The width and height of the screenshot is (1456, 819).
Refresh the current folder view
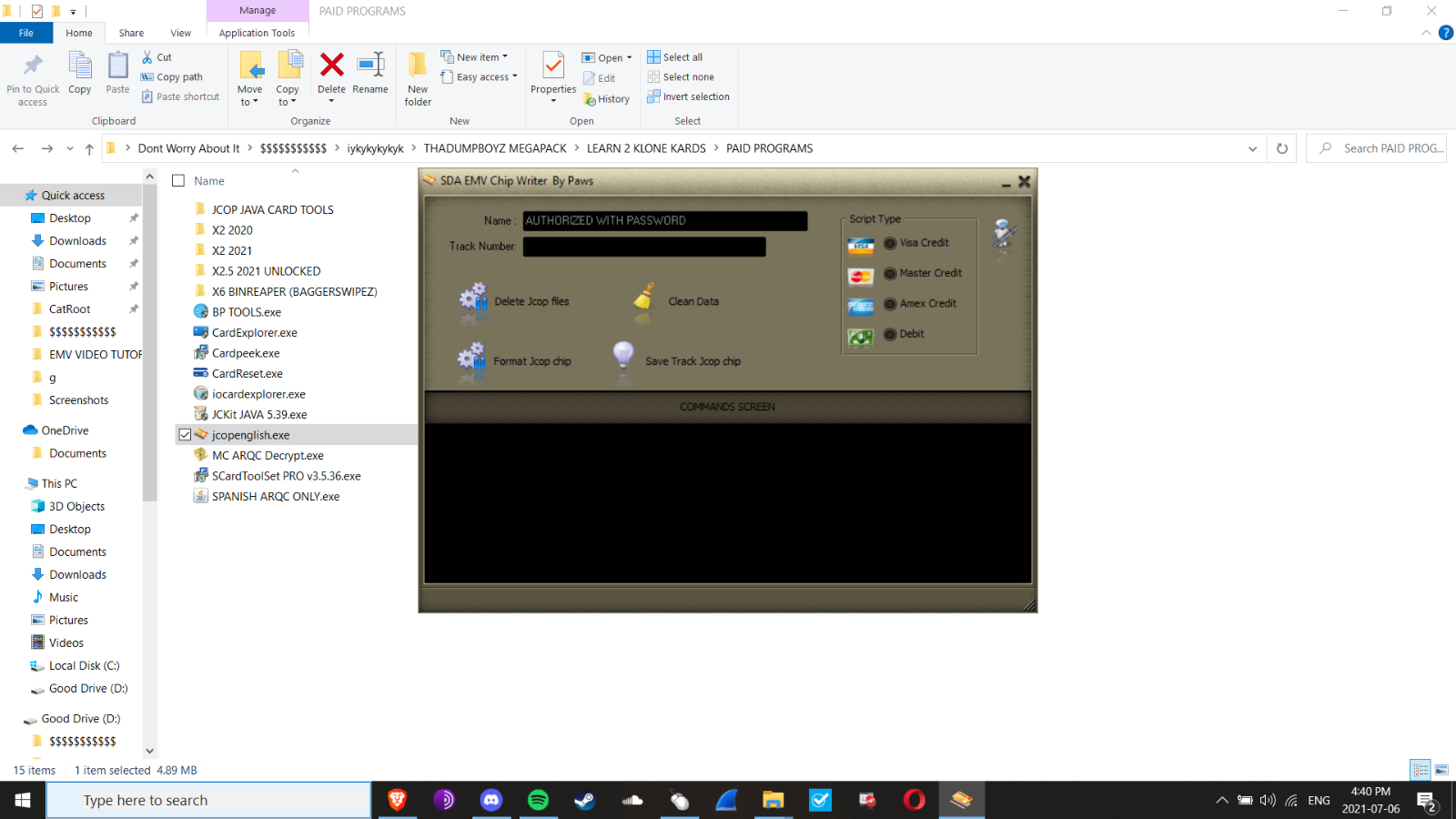coord(1282,148)
